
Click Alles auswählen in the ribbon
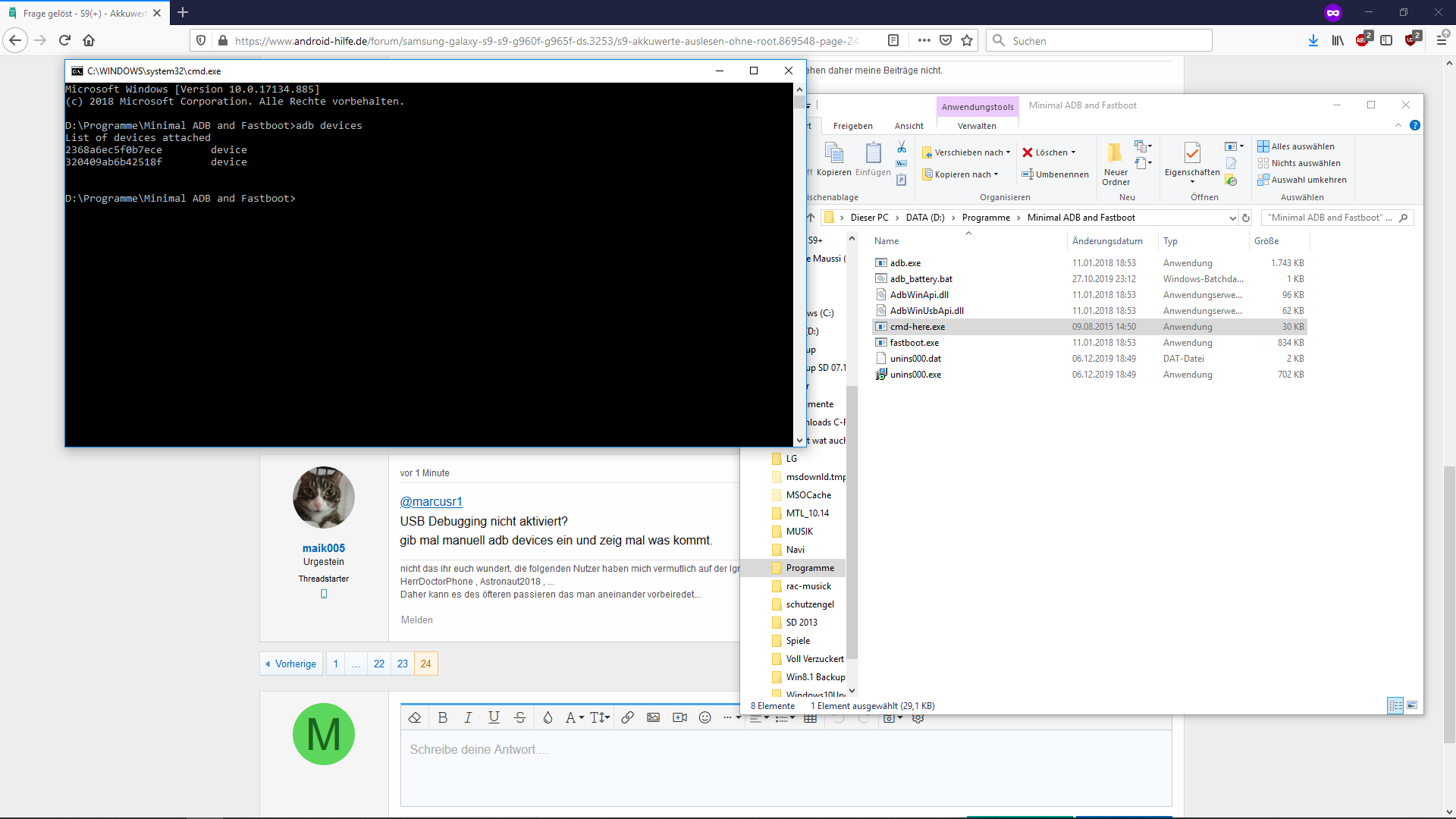1296,146
